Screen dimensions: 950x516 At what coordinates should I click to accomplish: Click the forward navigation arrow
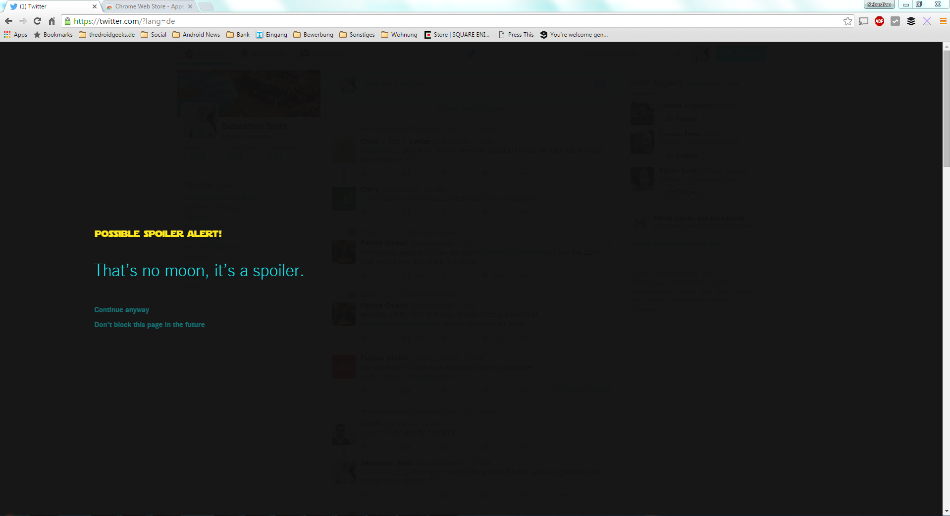(x=23, y=21)
